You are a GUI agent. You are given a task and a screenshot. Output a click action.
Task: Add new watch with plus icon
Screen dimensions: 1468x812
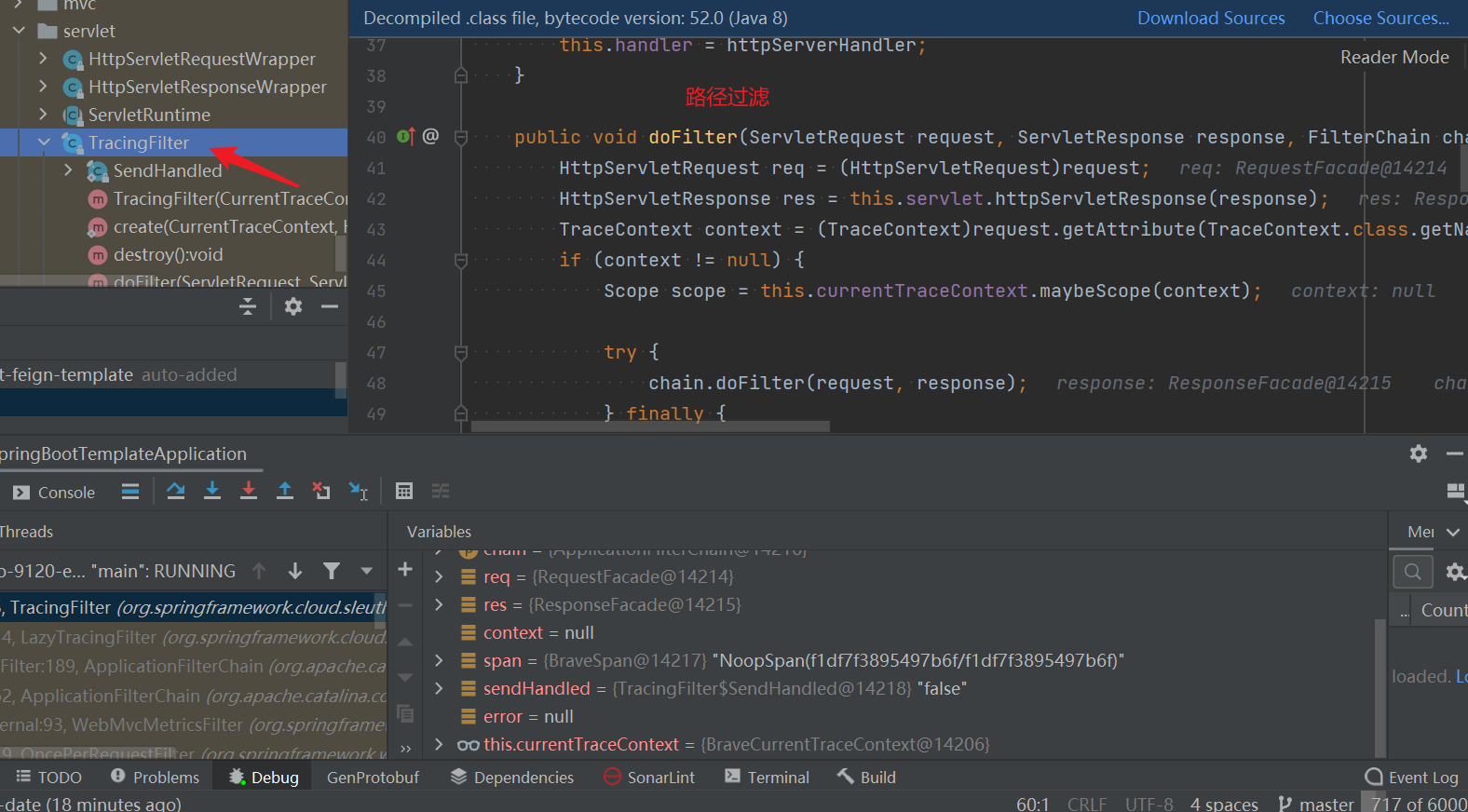pyautogui.click(x=405, y=569)
